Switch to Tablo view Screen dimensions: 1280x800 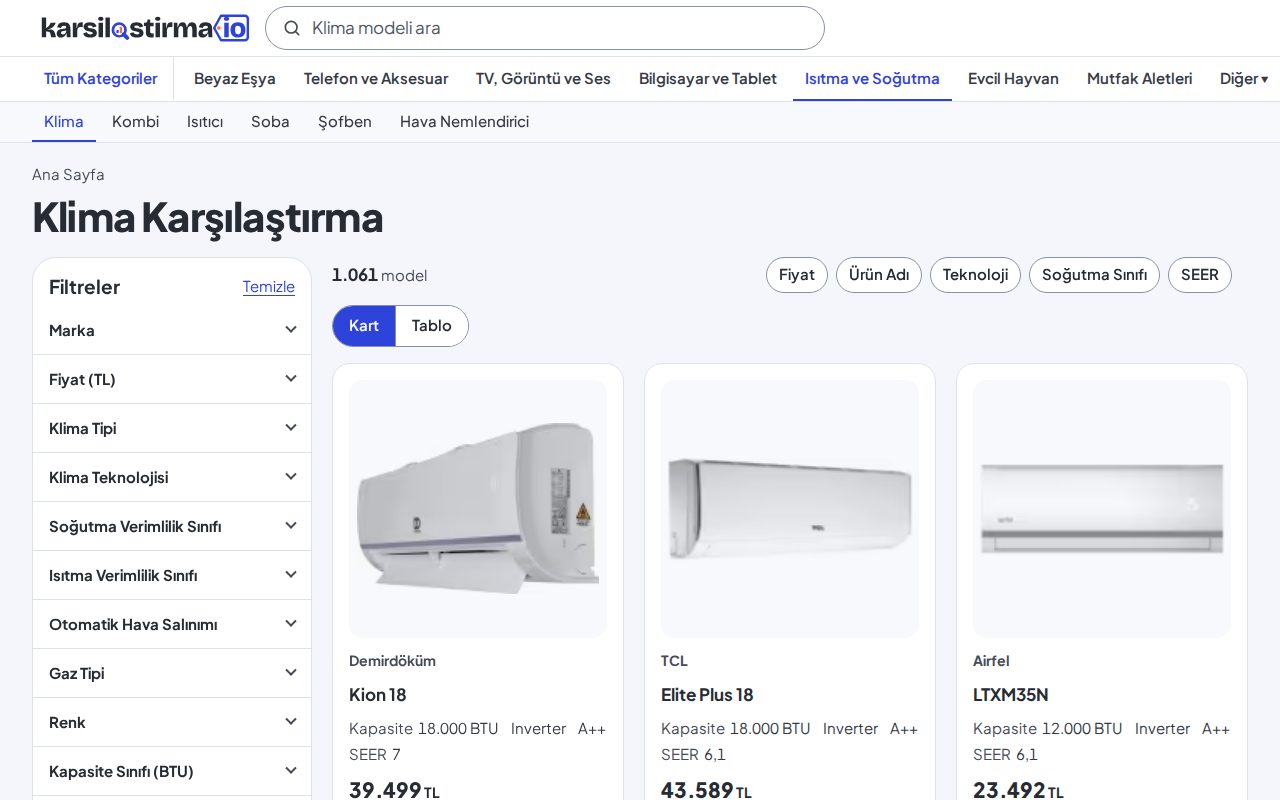pos(432,326)
